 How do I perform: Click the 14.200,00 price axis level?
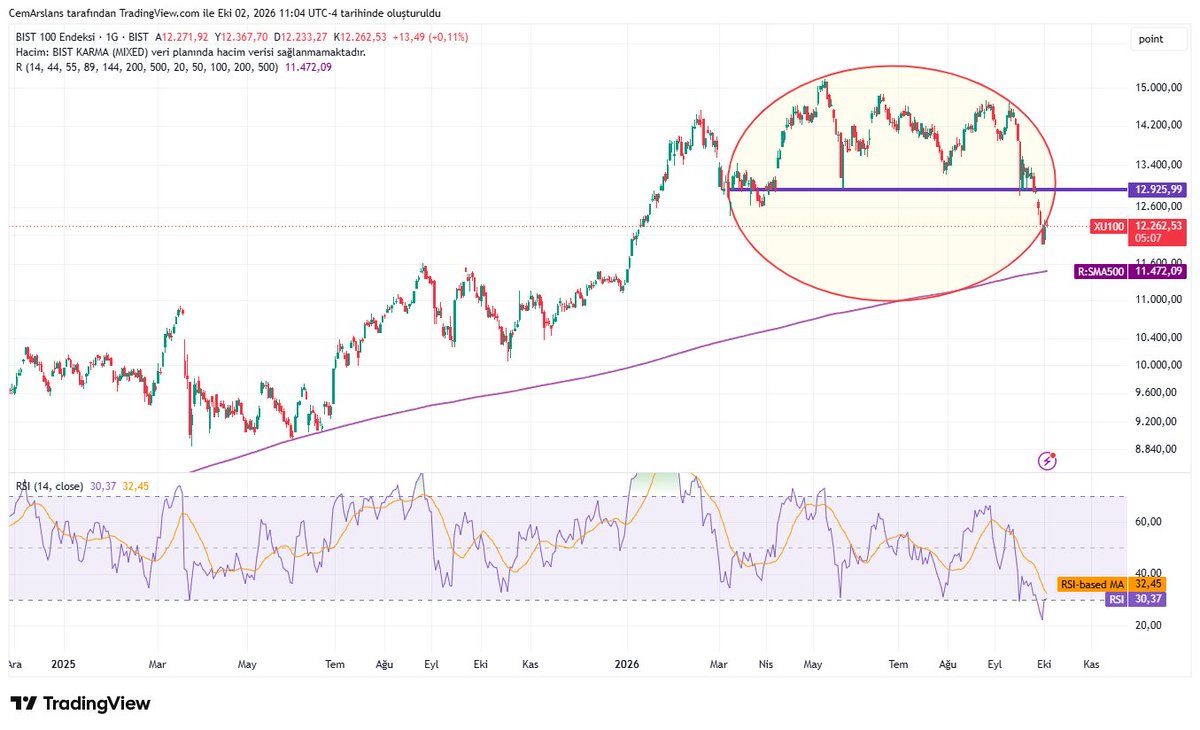tap(1159, 125)
